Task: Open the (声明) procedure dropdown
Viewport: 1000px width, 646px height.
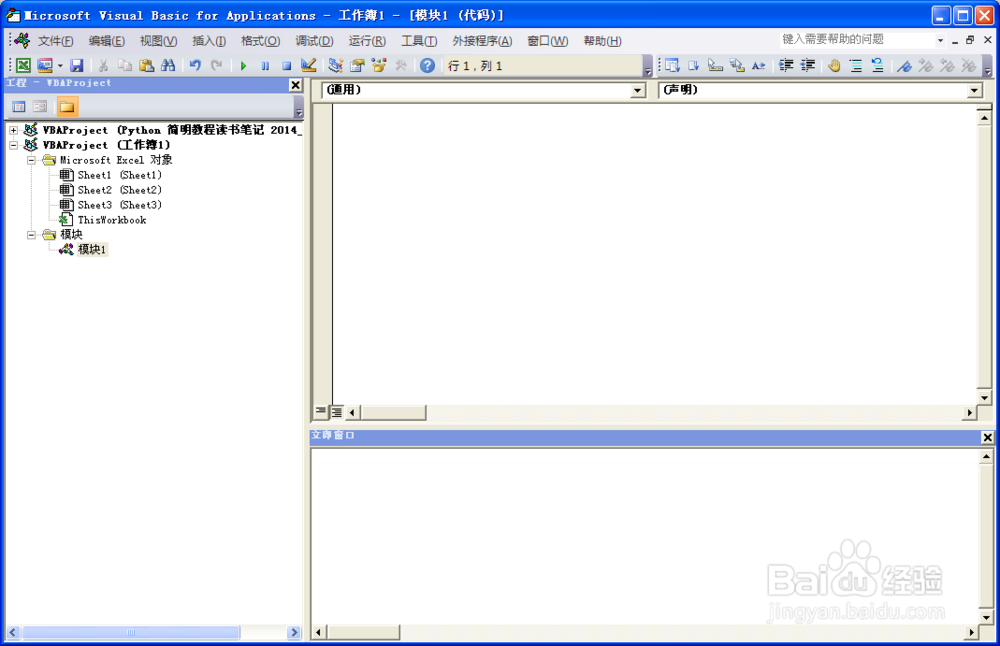Action: pyautogui.click(x=974, y=90)
